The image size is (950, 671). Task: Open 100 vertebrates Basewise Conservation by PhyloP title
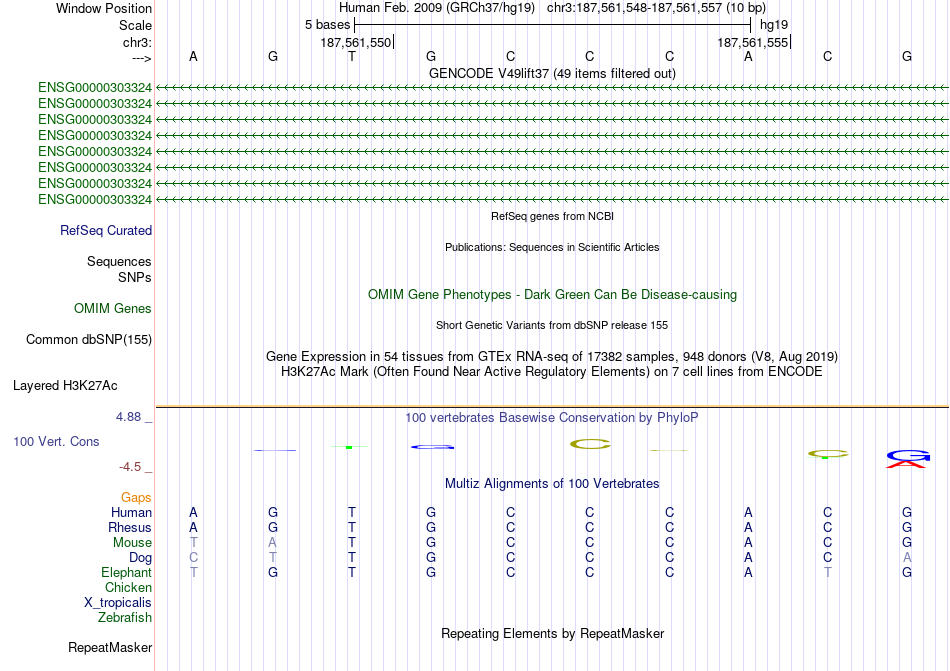(x=552, y=417)
